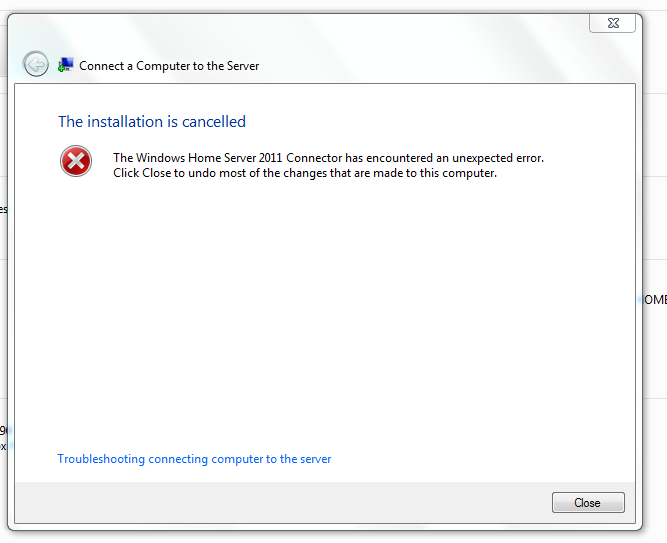Click the cut-off "x" text at the left edge
This screenshot has width=667, height=543.
tap(3, 446)
